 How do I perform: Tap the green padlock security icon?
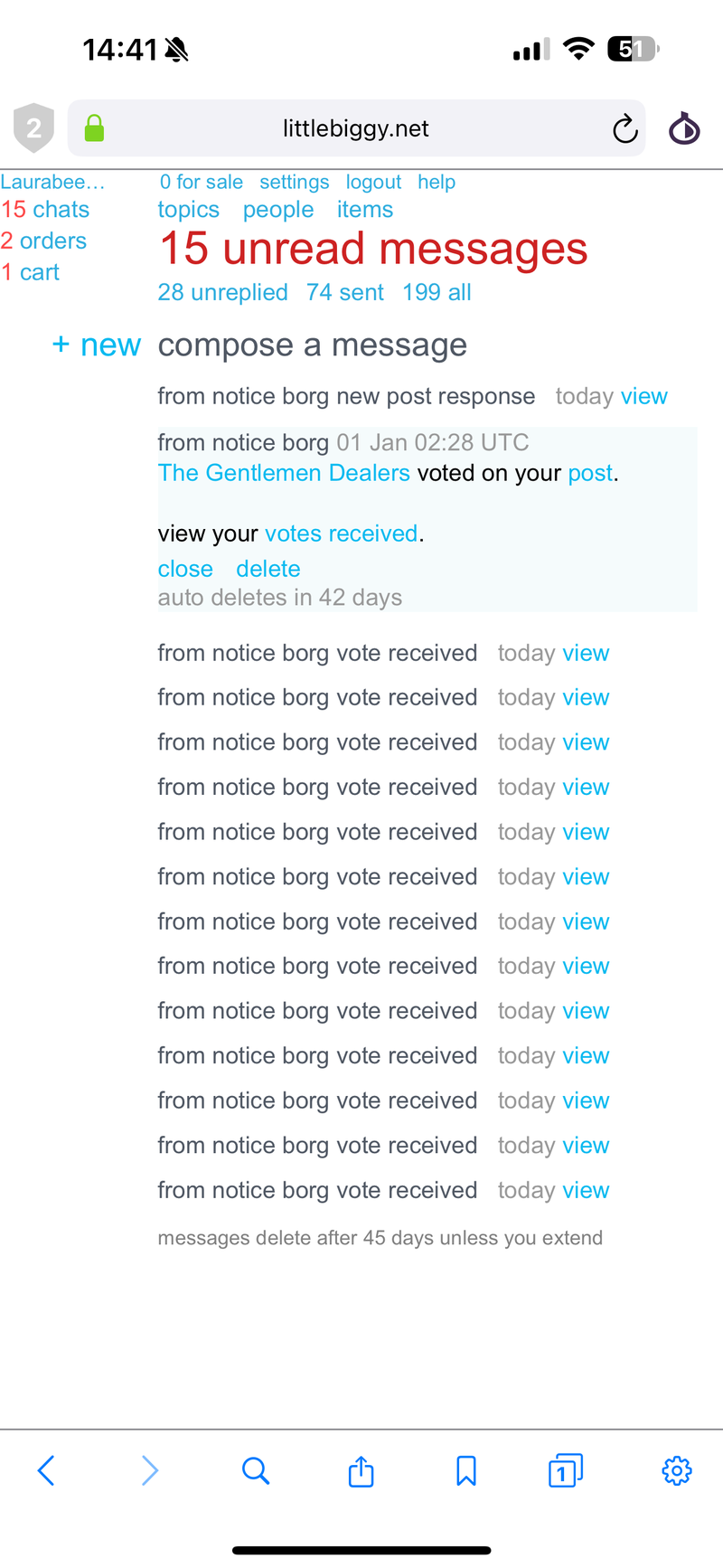pyautogui.click(x=94, y=128)
